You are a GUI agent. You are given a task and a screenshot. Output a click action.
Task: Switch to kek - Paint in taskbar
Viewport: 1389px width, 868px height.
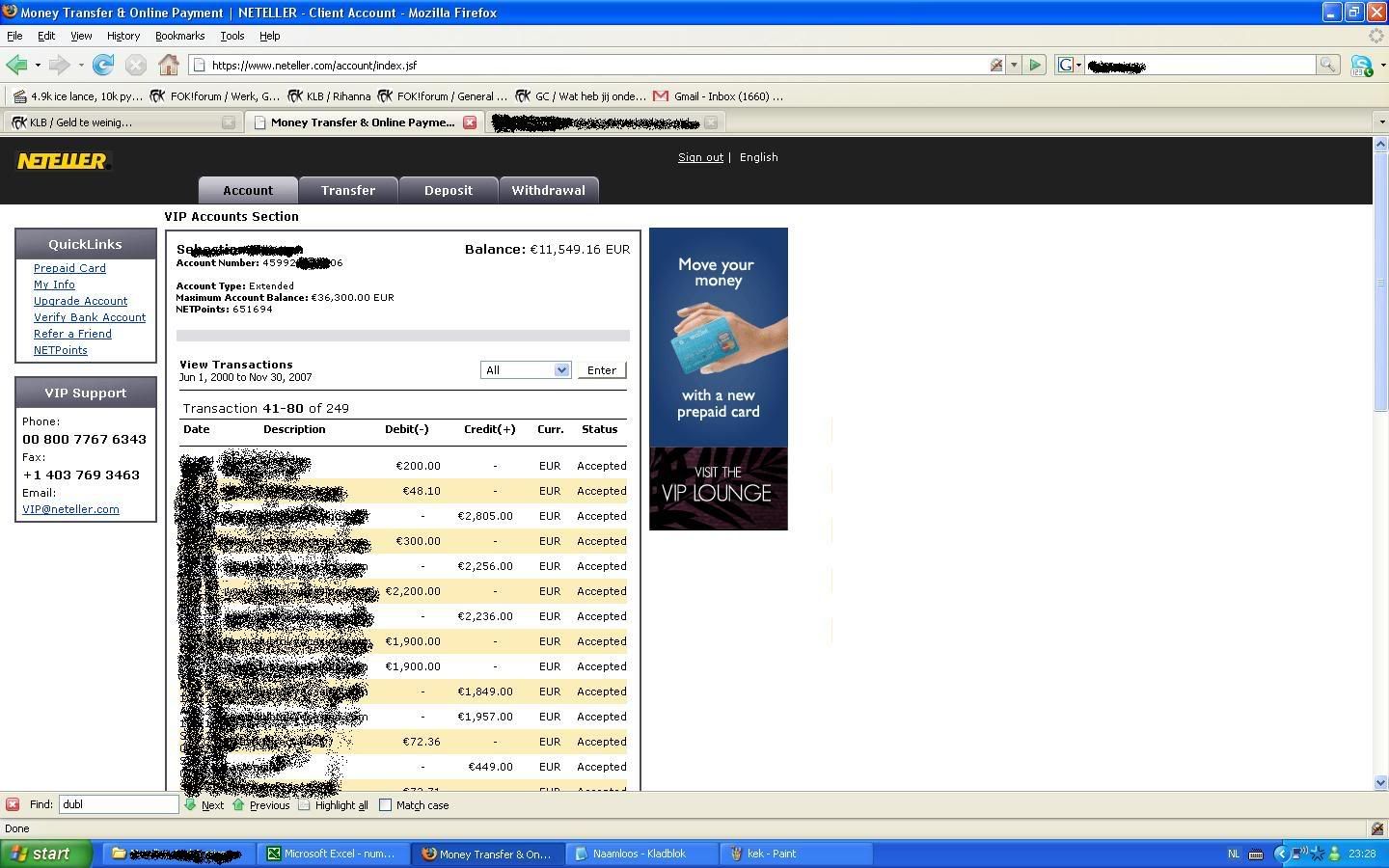tap(796, 854)
